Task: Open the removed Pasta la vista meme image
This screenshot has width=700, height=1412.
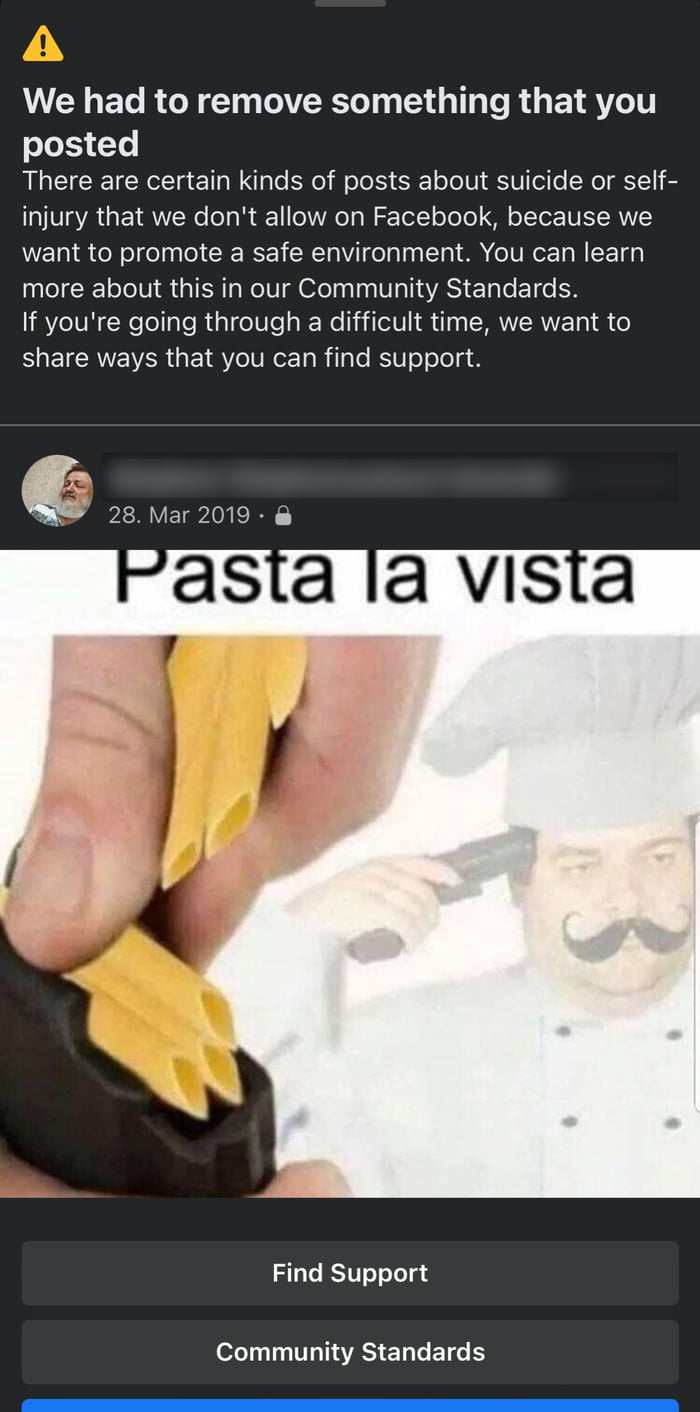Action: click(350, 872)
